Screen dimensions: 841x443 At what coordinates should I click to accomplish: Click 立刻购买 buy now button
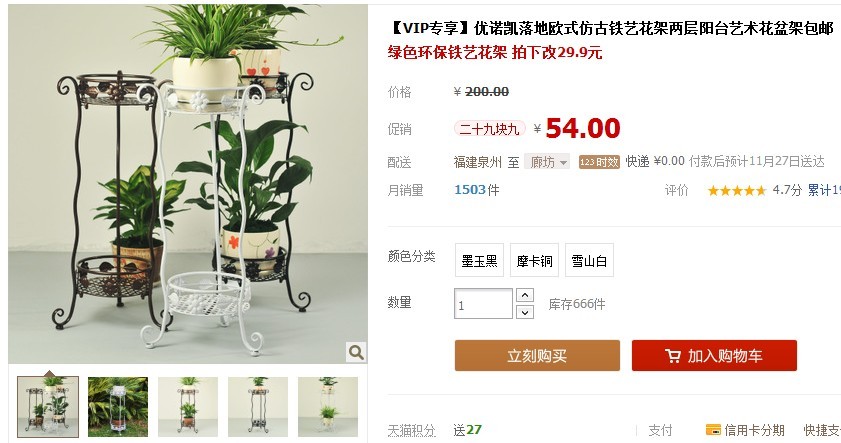pyautogui.click(x=537, y=356)
